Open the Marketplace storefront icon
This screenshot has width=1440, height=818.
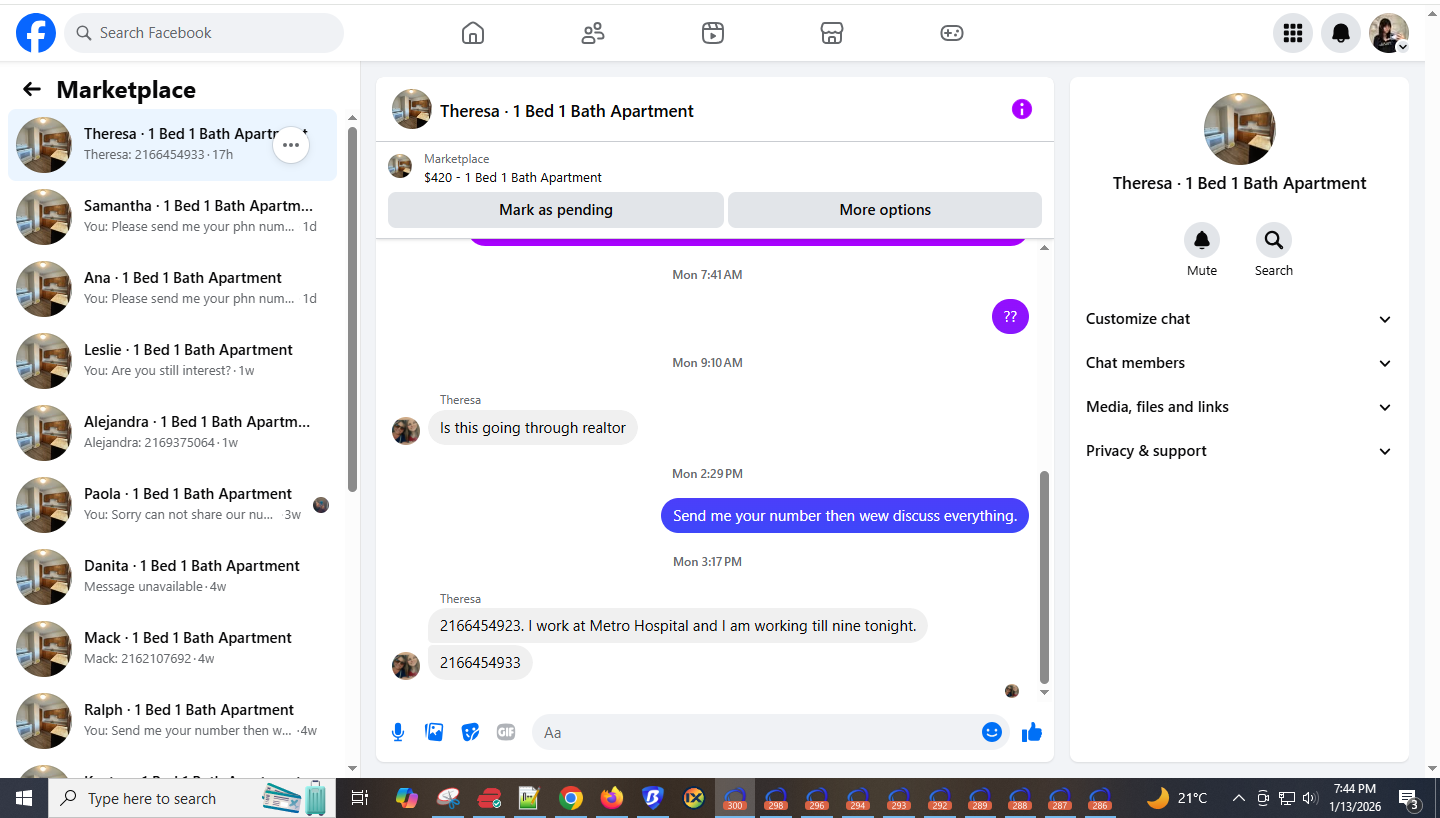click(x=832, y=33)
